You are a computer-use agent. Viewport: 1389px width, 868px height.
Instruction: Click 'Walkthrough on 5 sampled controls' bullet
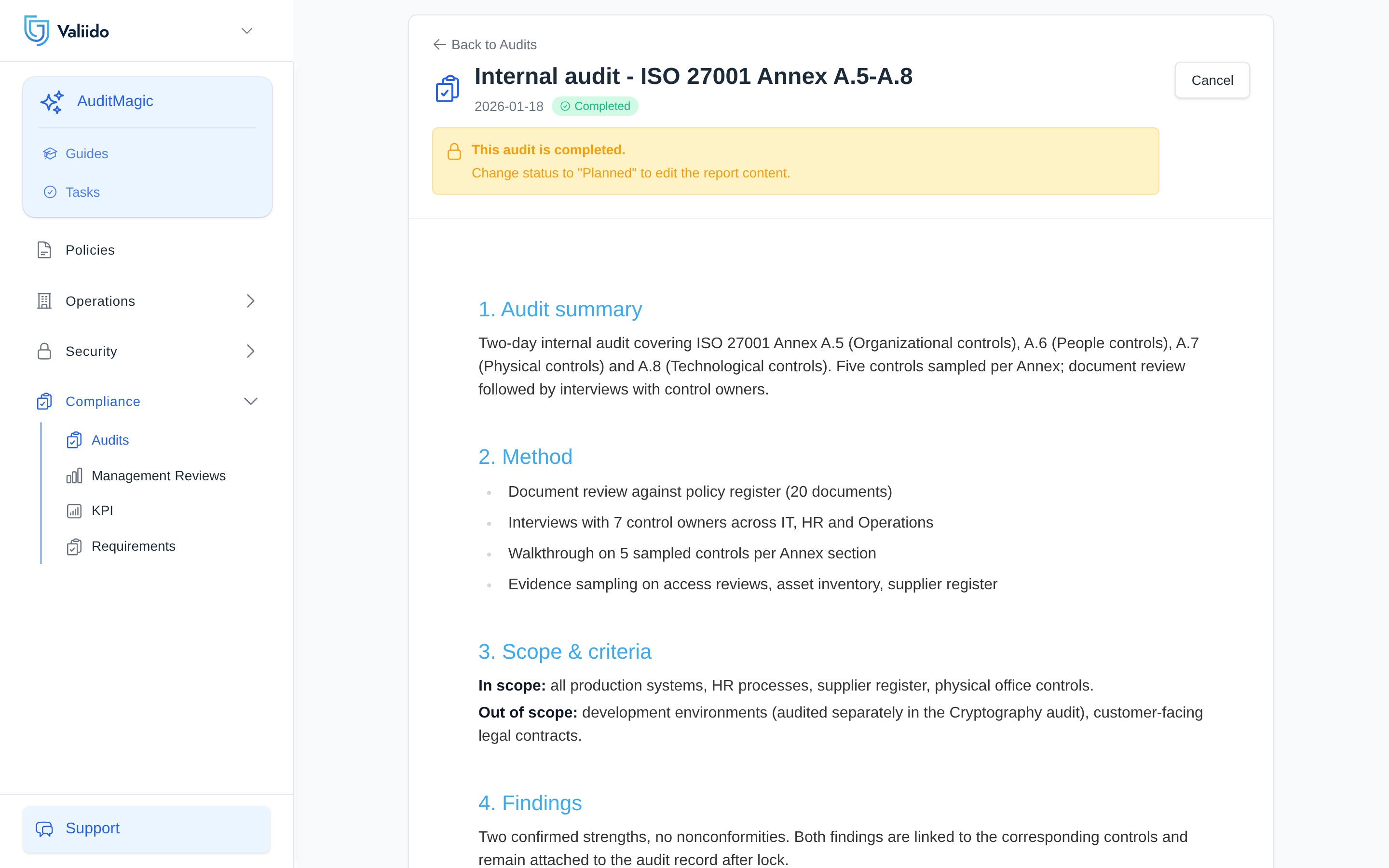pos(692,554)
